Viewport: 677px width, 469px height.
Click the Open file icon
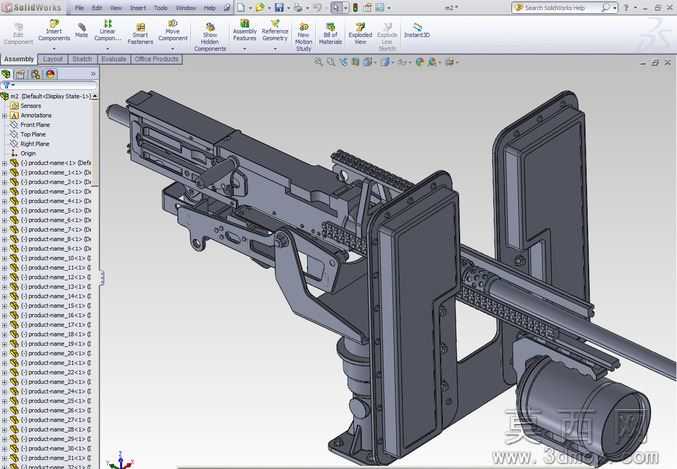coord(259,7)
